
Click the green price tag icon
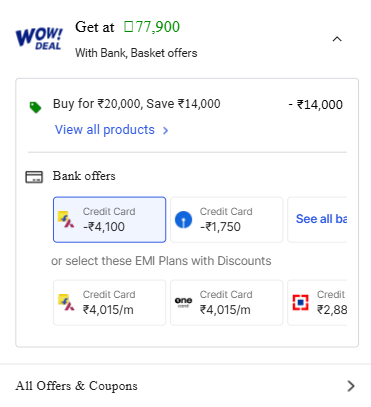pyautogui.click(x=35, y=107)
